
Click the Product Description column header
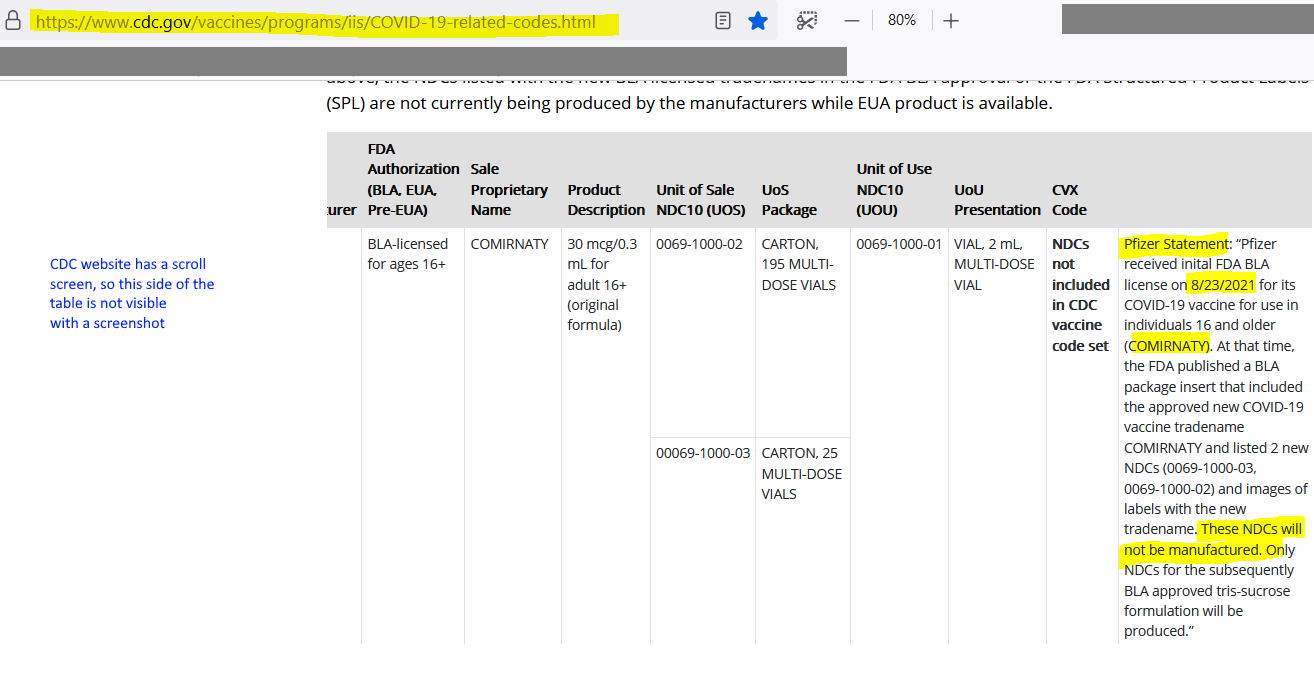606,199
